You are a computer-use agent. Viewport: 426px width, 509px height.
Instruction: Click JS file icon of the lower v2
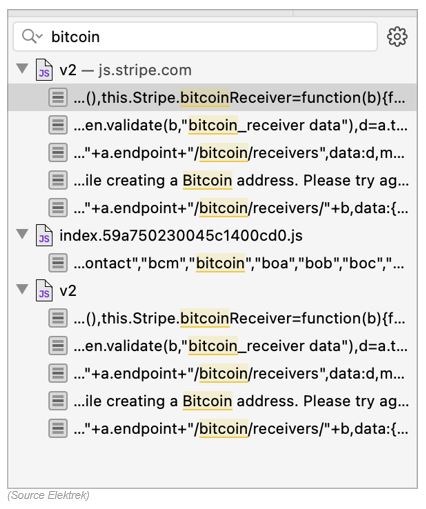(44, 291)
